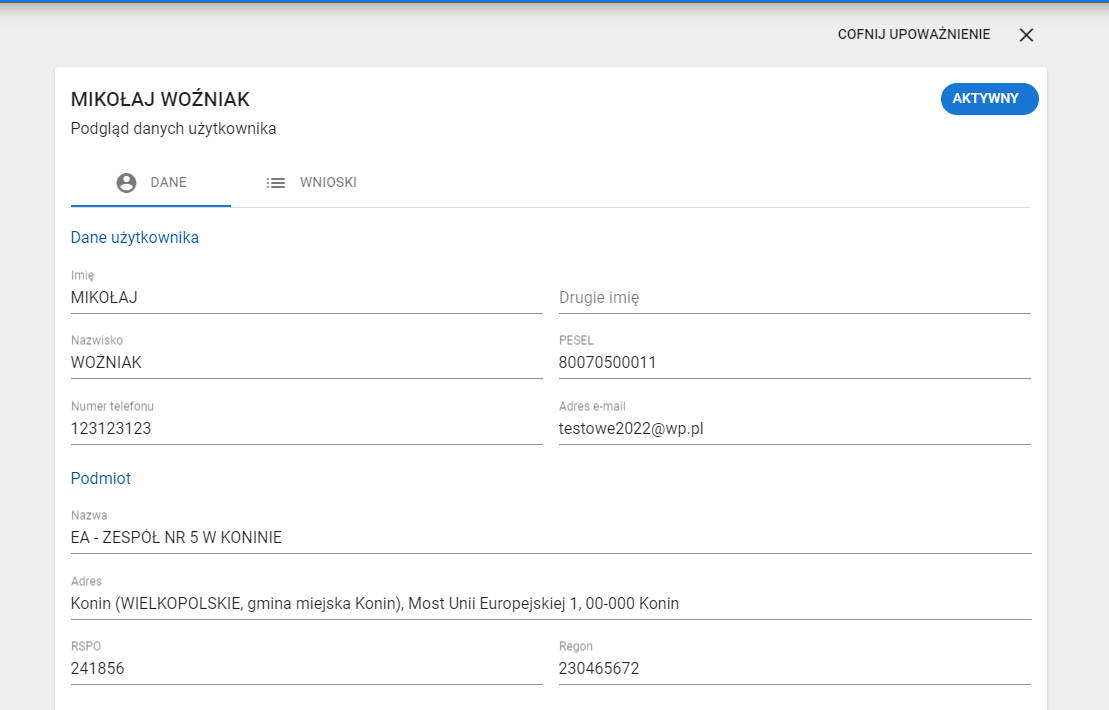This screenshot has height=710, width=1109.
Task: Click the Numer telefonu field
Action: tap(306, 428)
